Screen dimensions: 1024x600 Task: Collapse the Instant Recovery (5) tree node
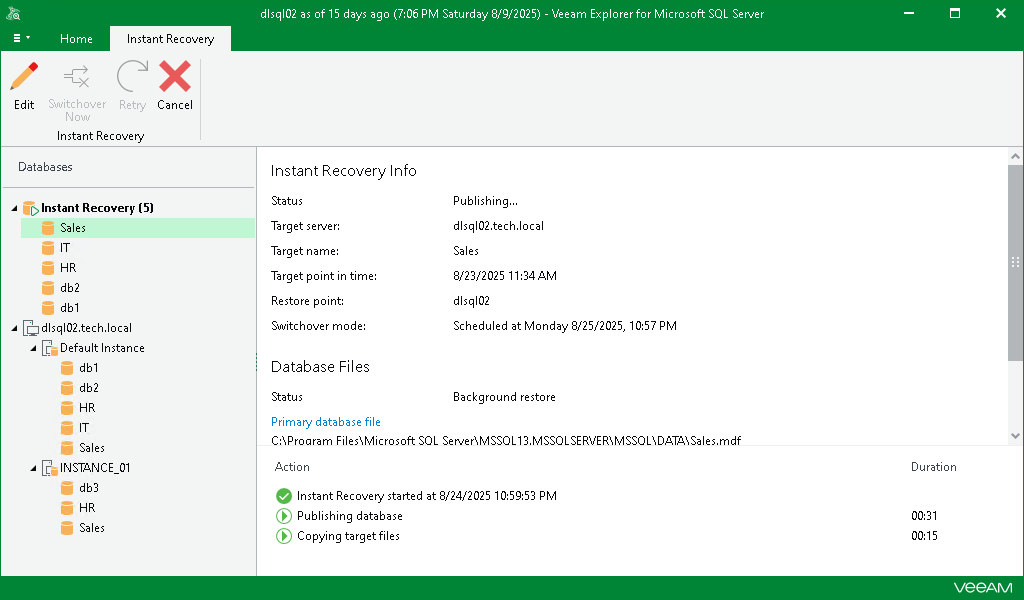tap(15, 208)
